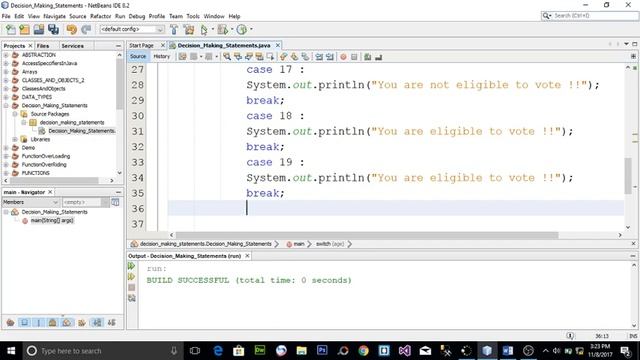The height and width of the screenshot is (360, 640).
Task: Click the Run Project play icon
Action: (204, 29)
